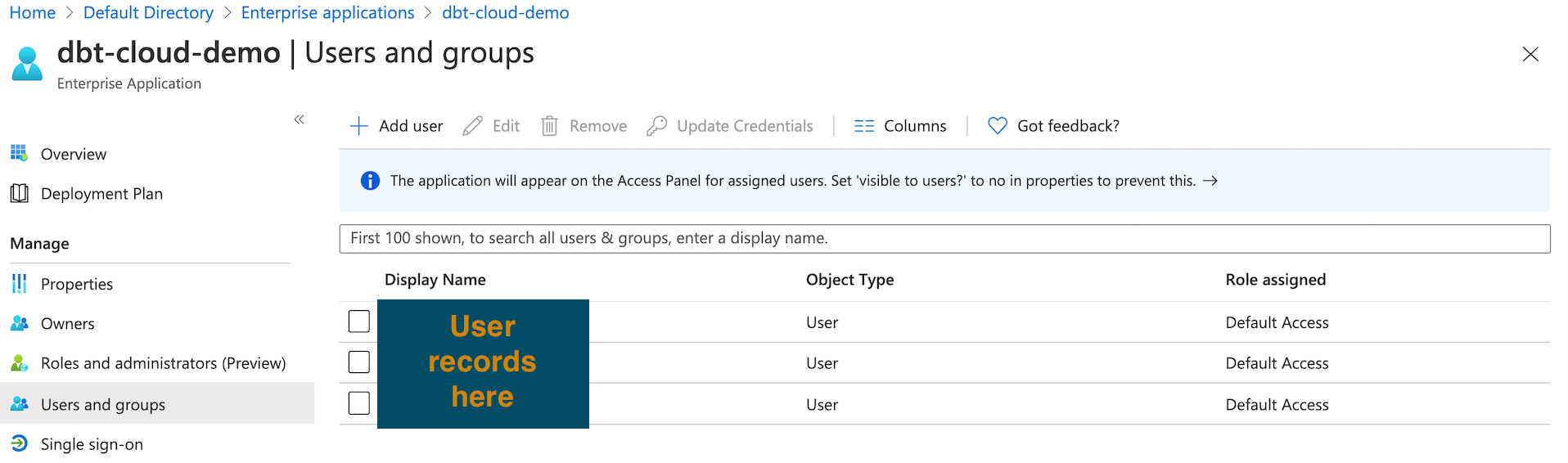Sort by Display Name column header
Image resolution: width=1568 pixels, height=463 pixels.
click(435, 280)
